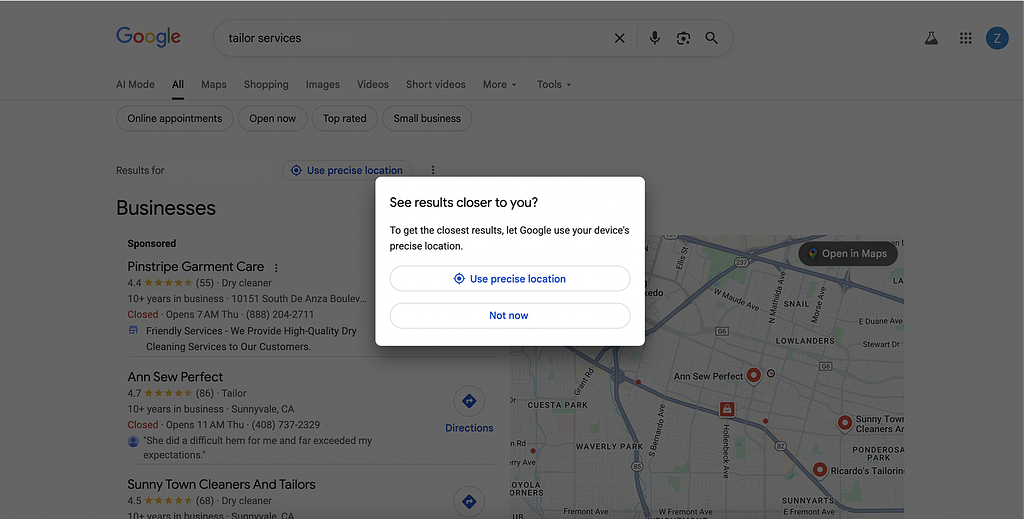Switch to Images tab
Screen dimensions: 1024x519
click(x=323, y=84)
